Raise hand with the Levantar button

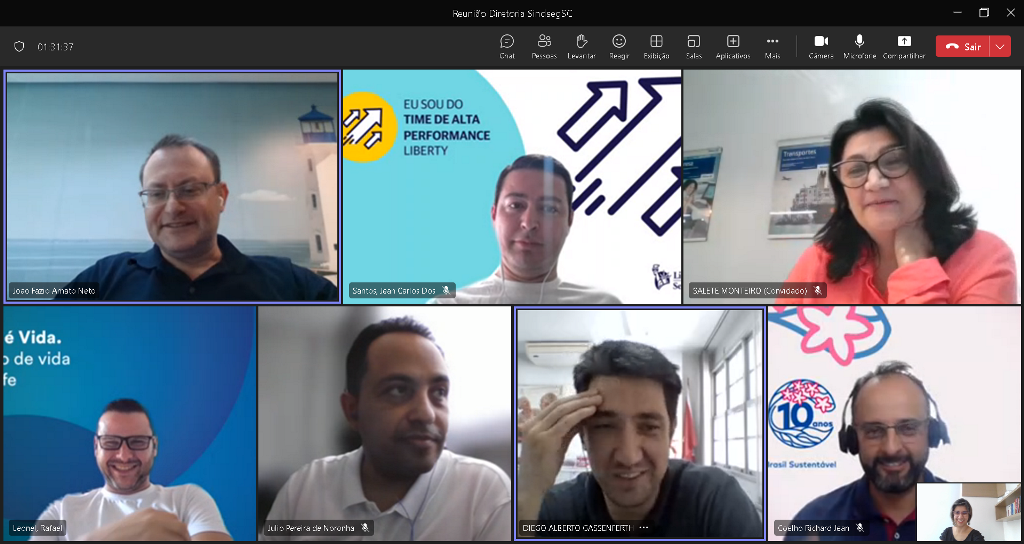coord(581,46)
